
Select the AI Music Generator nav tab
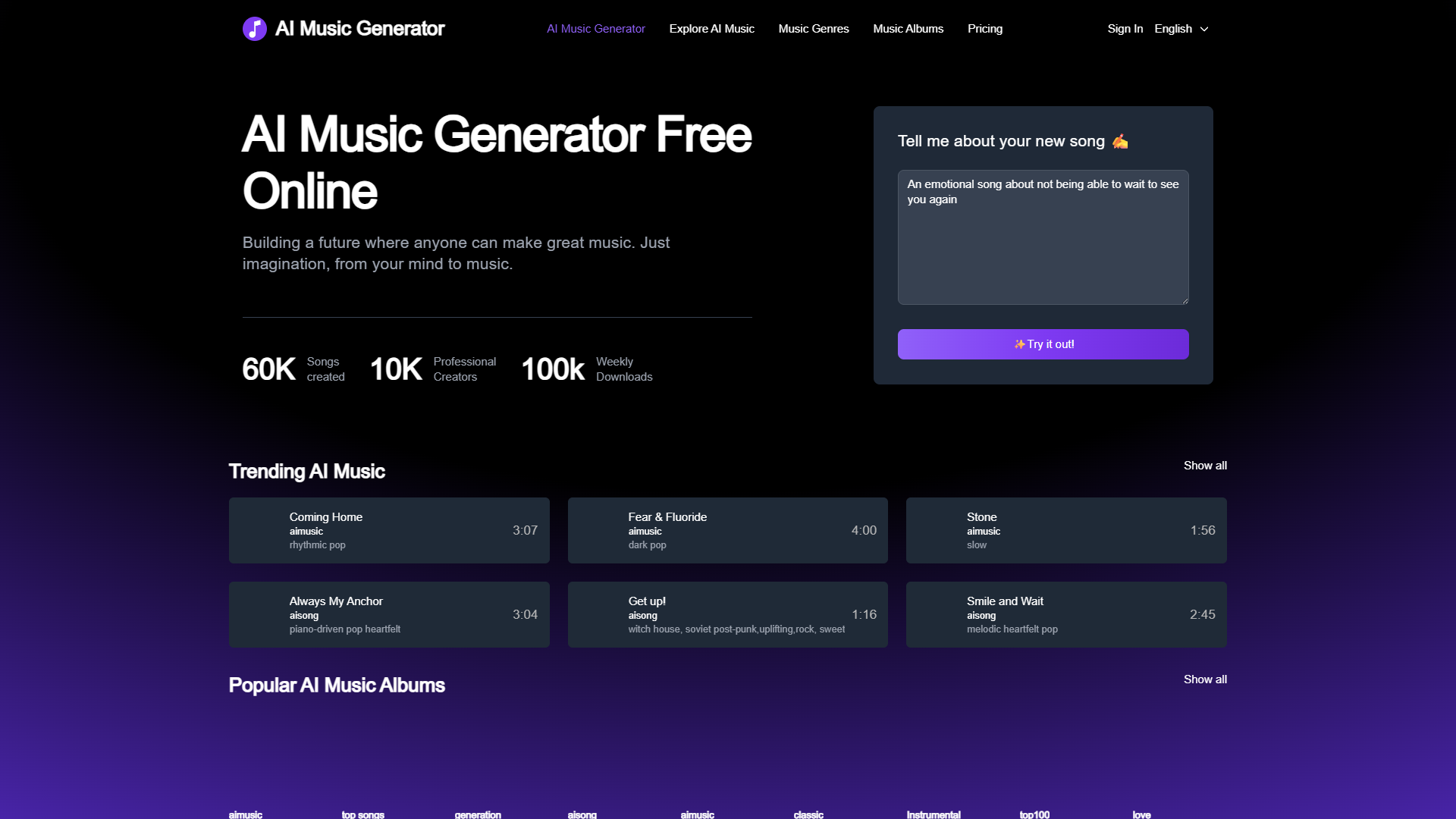pyautogui.click(x=596, y=29)
